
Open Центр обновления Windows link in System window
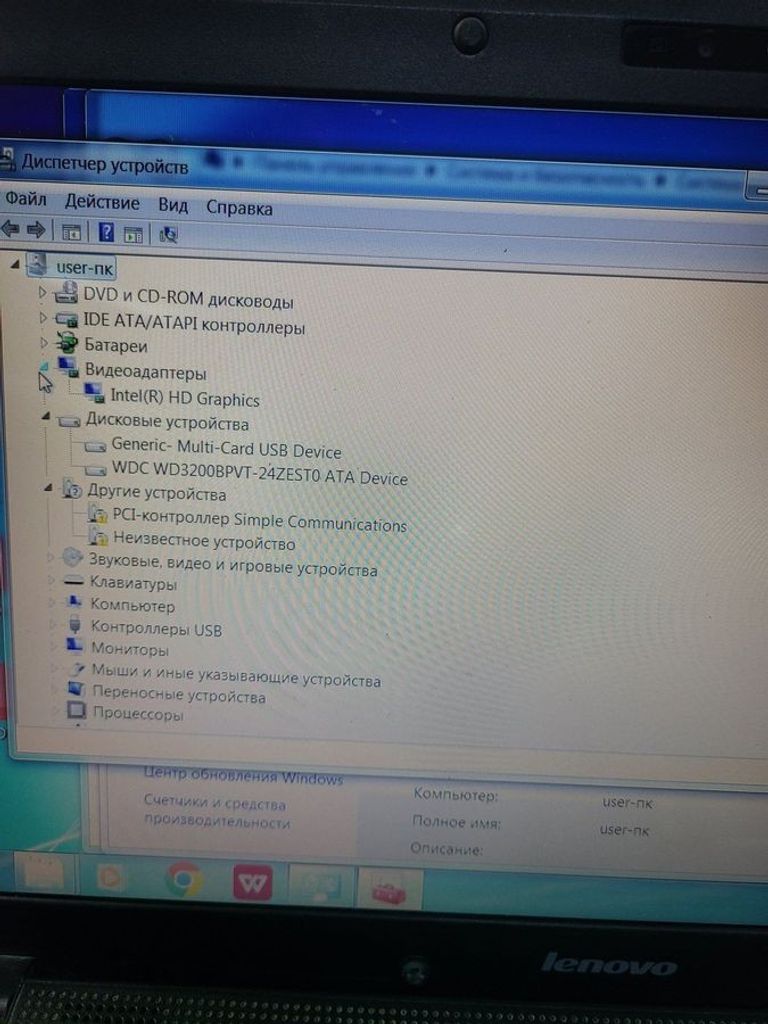click(243, 776)
